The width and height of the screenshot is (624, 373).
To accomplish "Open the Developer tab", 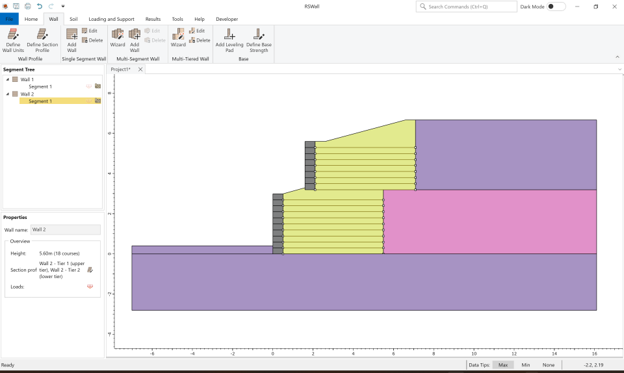I will coord(227,19).
